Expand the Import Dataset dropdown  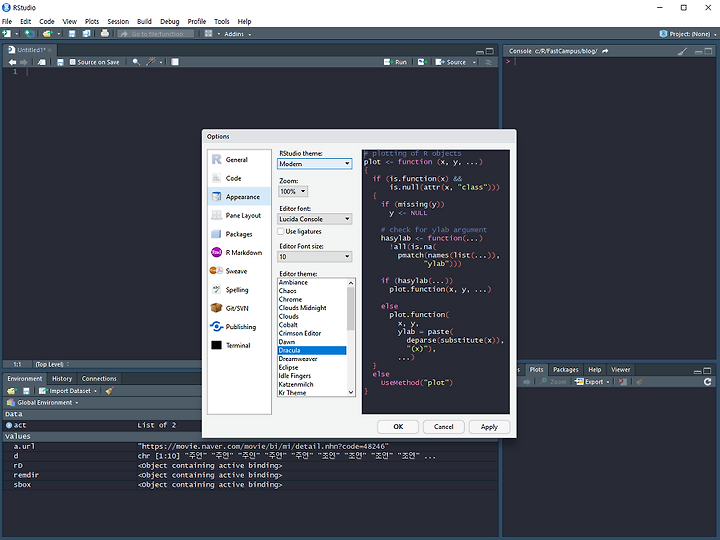click(68, 391)
